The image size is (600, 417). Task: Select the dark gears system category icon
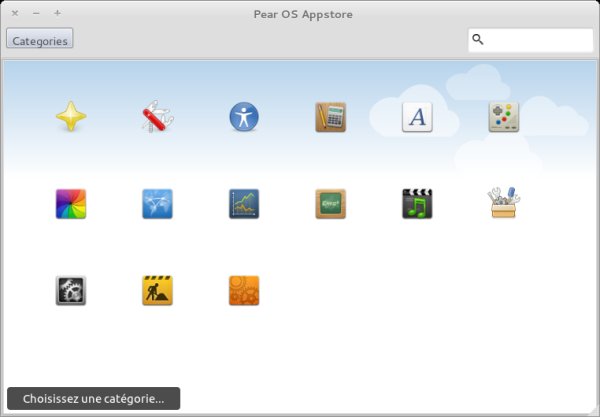(71, 291)
